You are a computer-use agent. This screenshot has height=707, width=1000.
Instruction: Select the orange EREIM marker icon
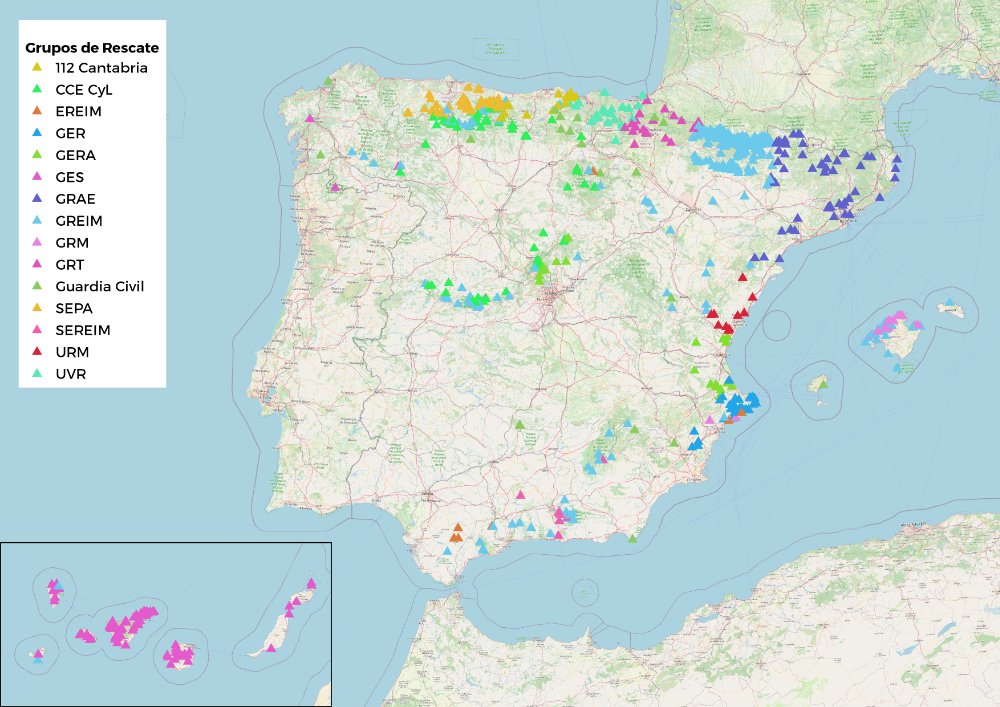pos(35,112)
